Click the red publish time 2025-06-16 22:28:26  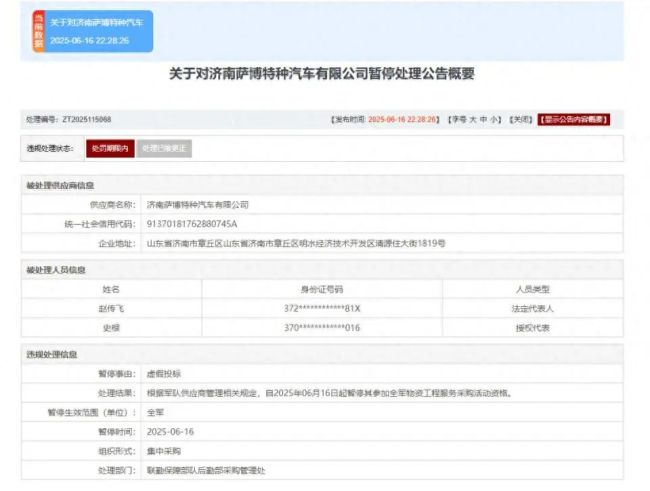(402, 119)
